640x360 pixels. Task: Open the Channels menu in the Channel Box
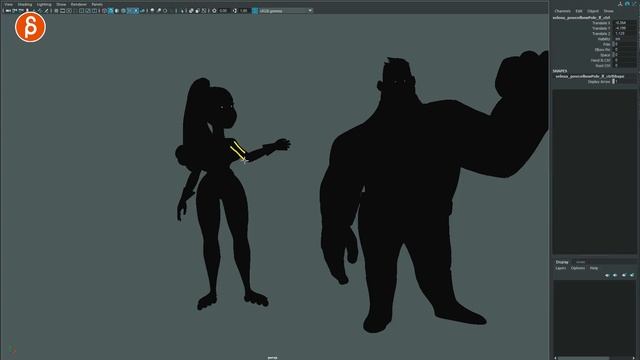click(562, 11)
